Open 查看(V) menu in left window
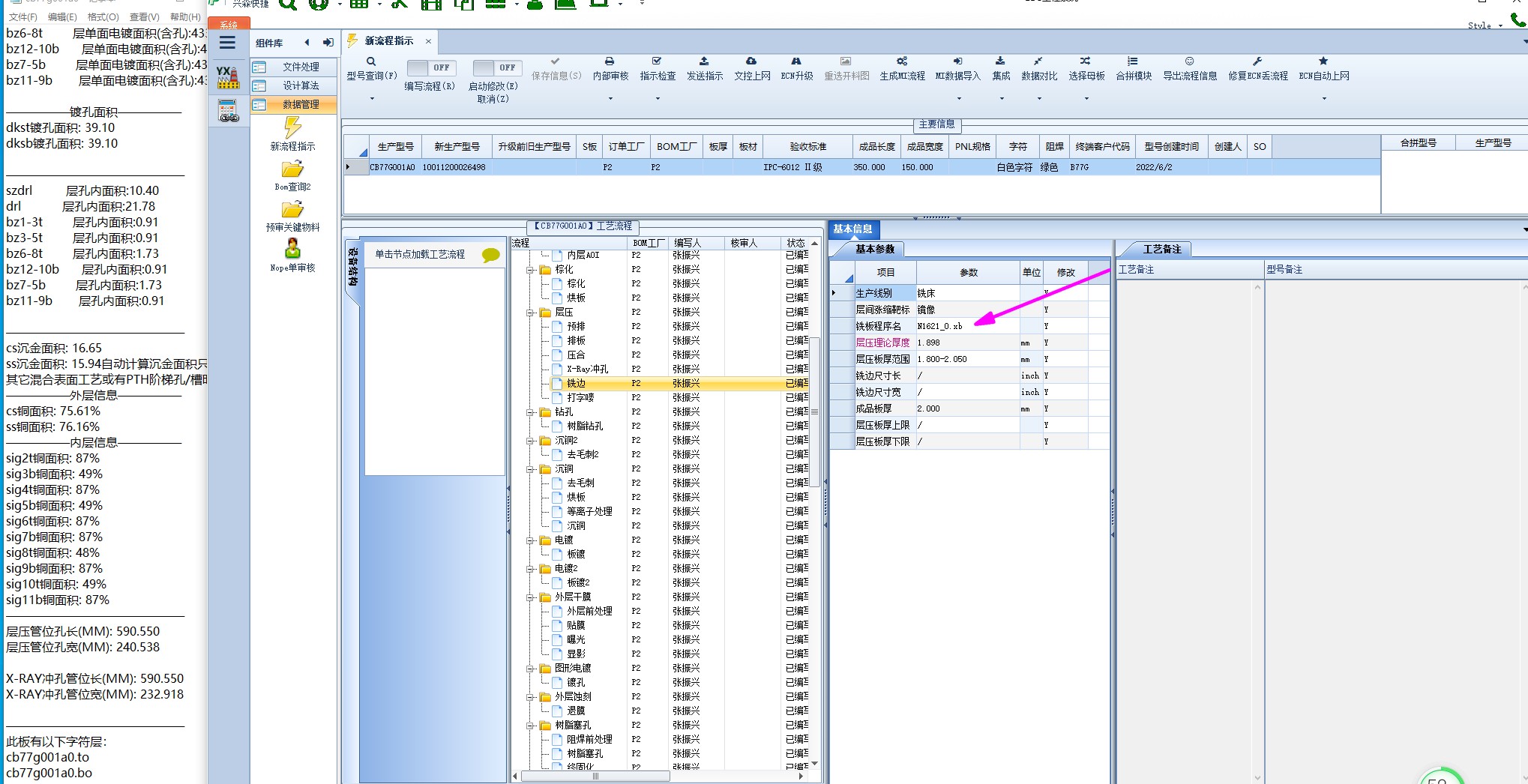 pos(144,16)
